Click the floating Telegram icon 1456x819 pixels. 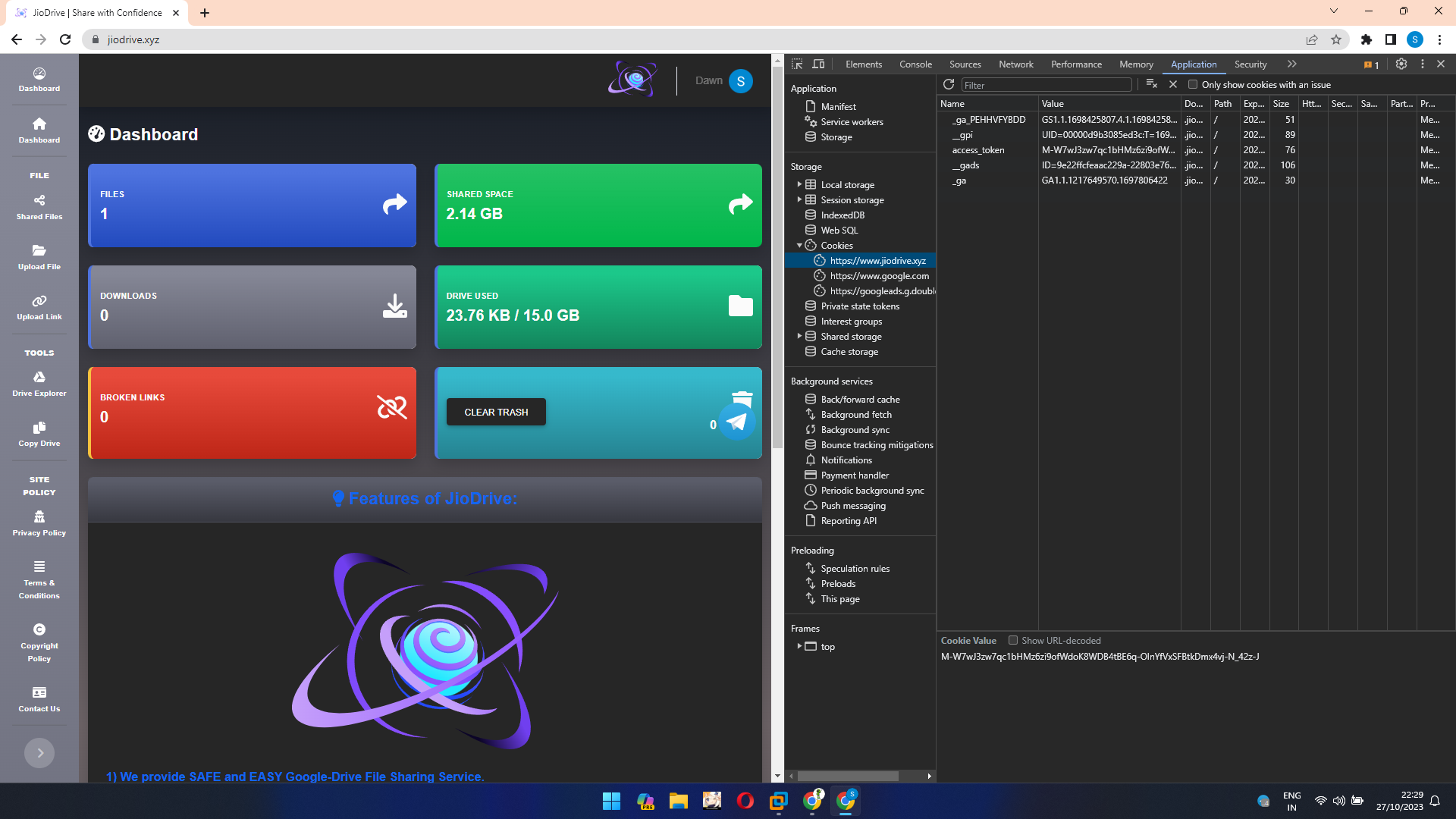[736, 422]
